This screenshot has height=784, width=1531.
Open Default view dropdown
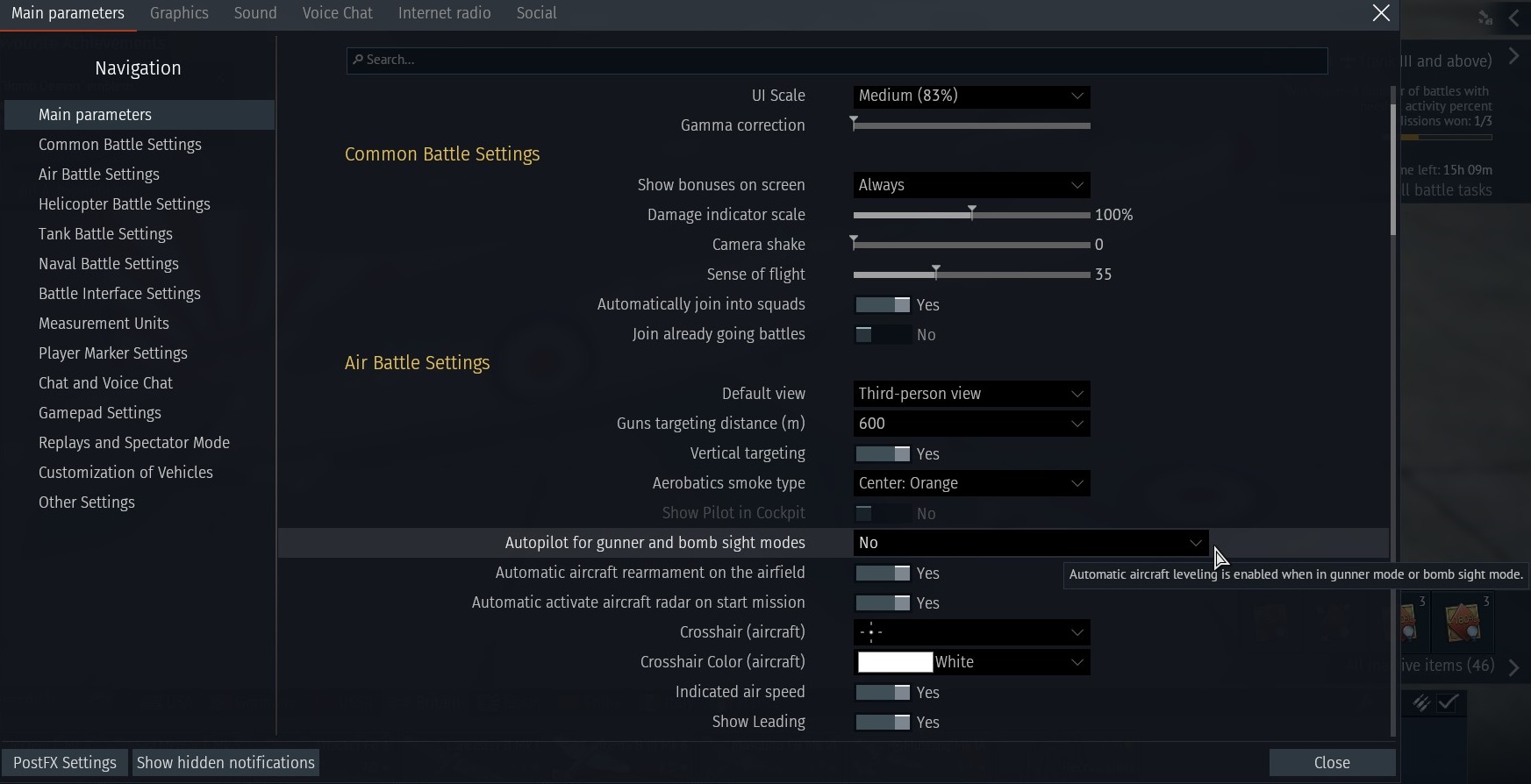tap(971, 394)
